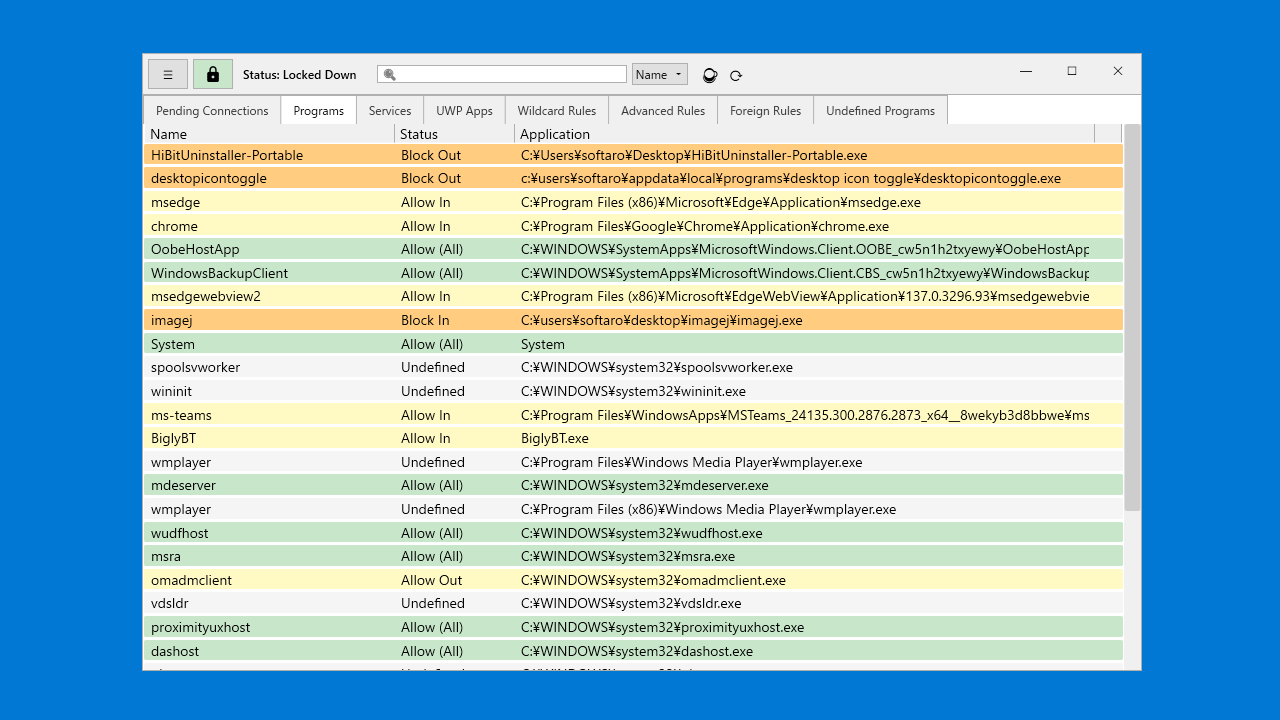
Task: Select the spoolsvworker row
Action: (x=633, y=367)
